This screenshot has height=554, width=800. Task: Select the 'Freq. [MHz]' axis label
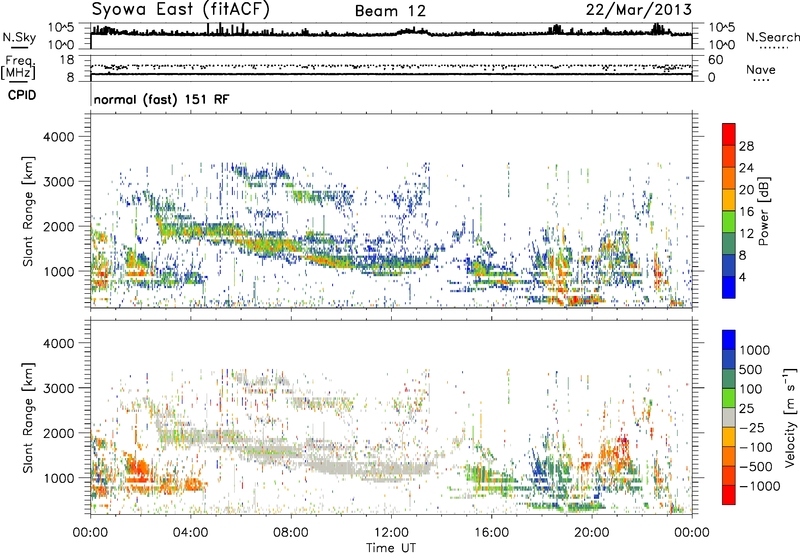[18, 67]
